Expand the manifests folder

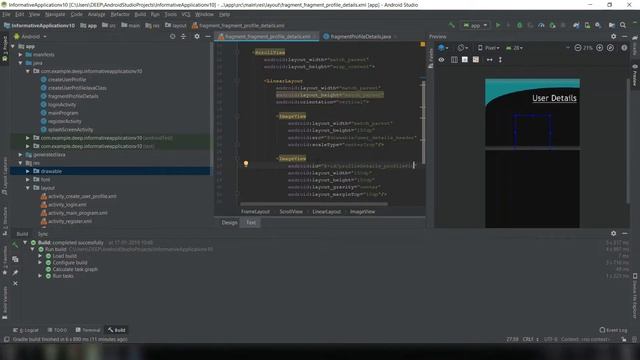[x=20, y=54]
